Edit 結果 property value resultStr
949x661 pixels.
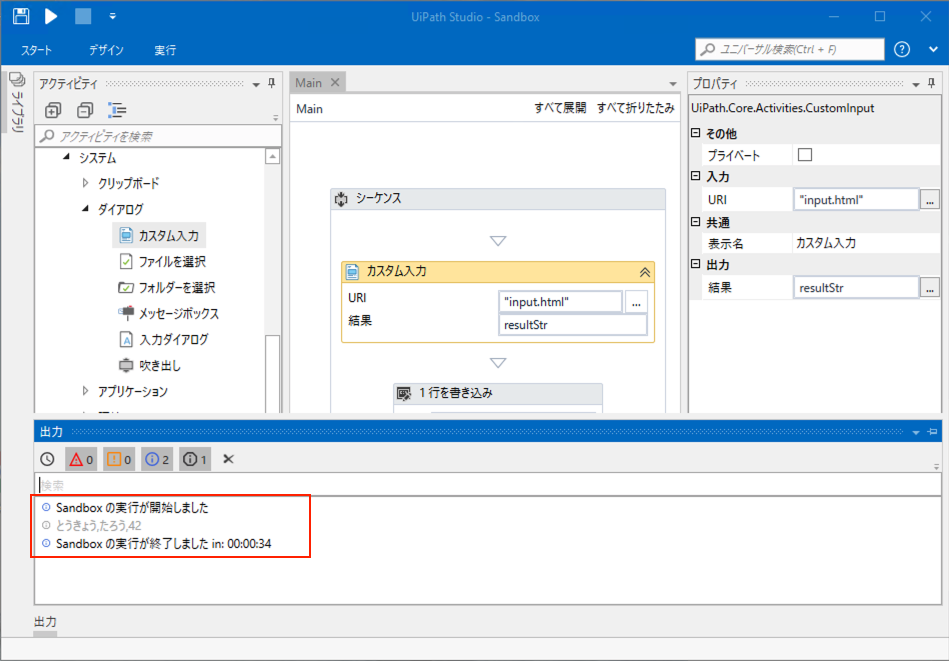tap(856, 288)
